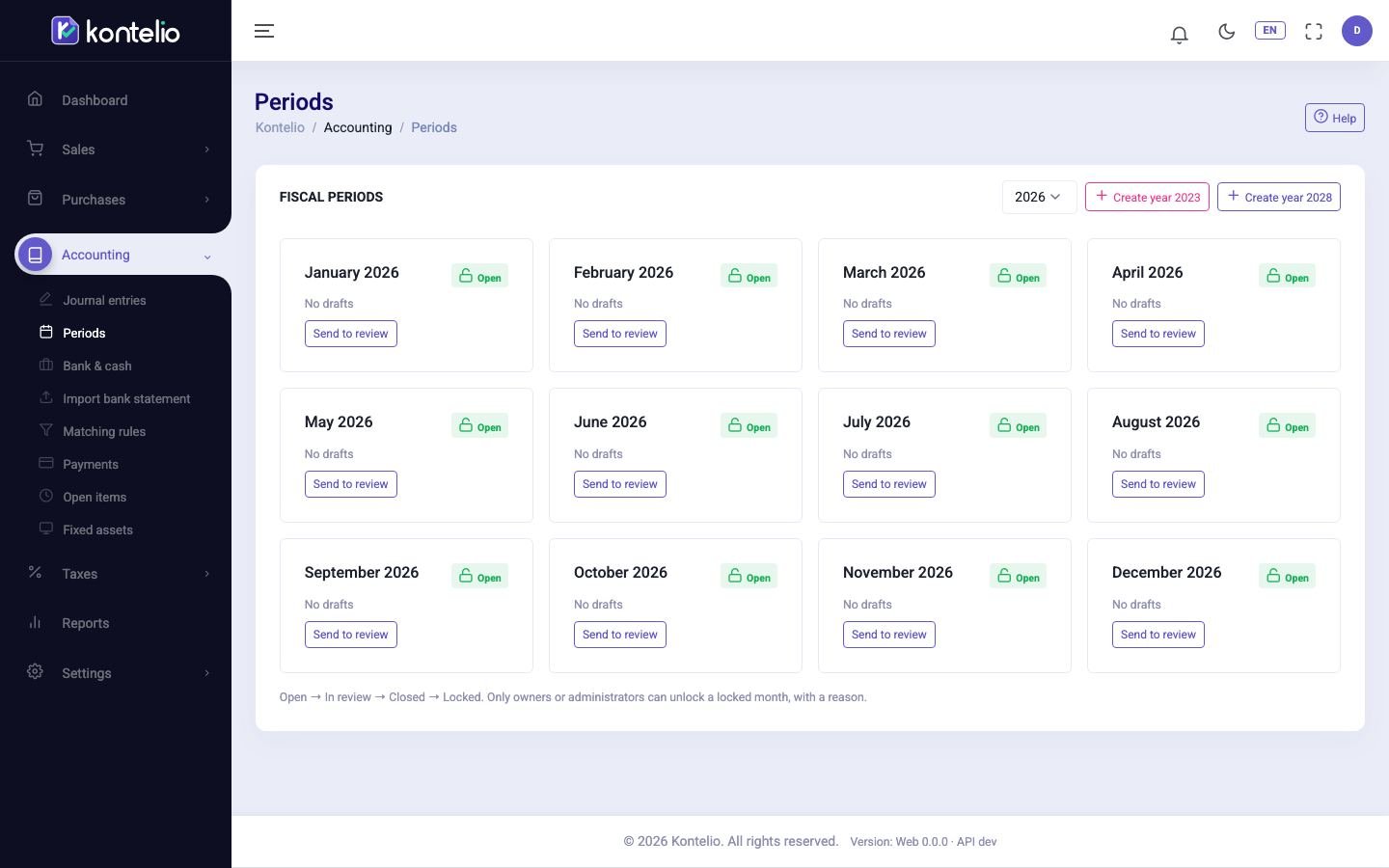Expand the Sales submenu chevron
The image size is (1389, 868).
pyautogui.click(x=206, y=149)
